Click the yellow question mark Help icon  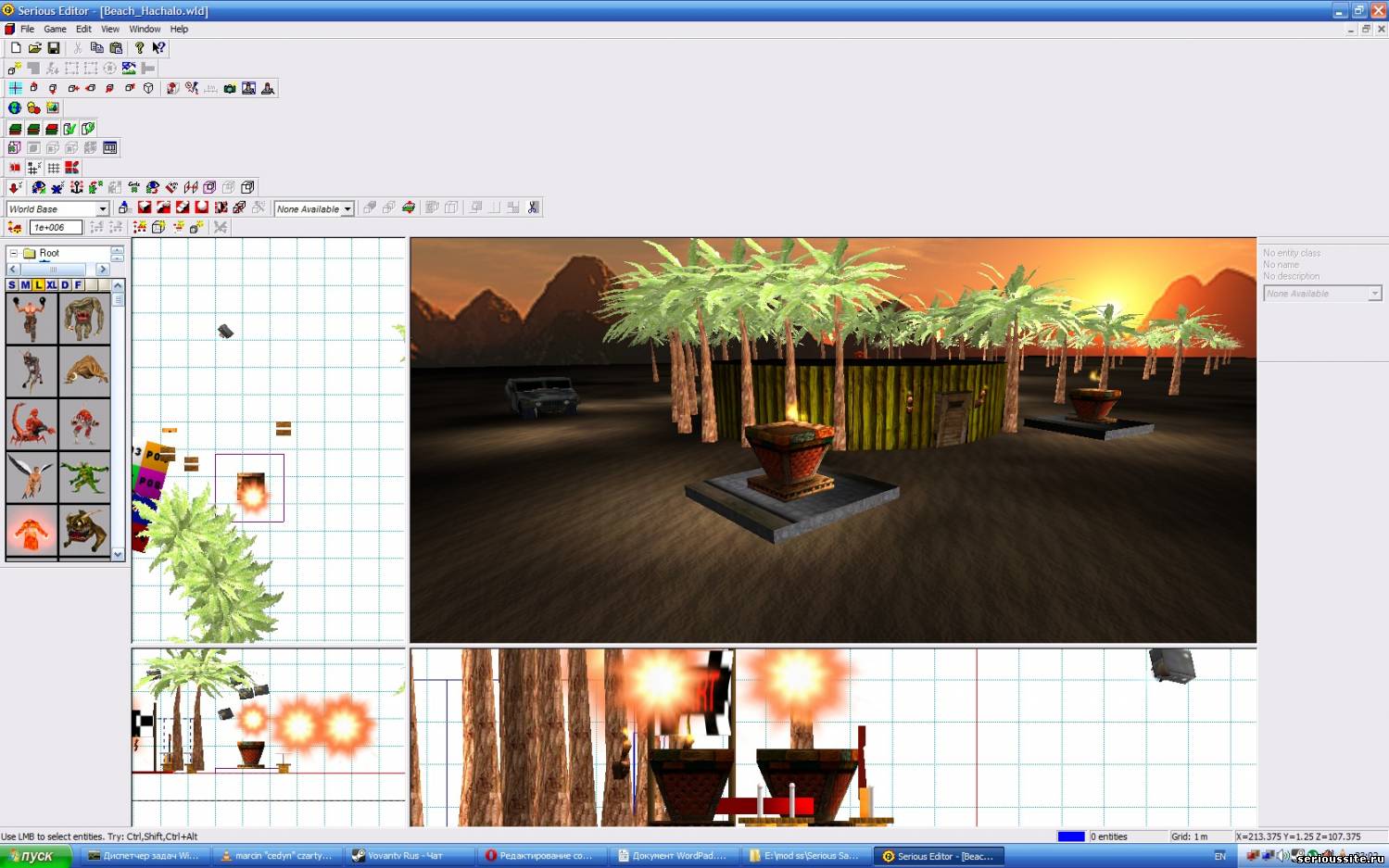(139, 47)
